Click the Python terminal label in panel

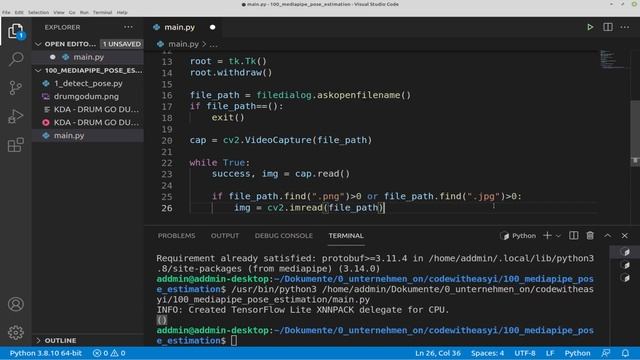coord(518,236)
